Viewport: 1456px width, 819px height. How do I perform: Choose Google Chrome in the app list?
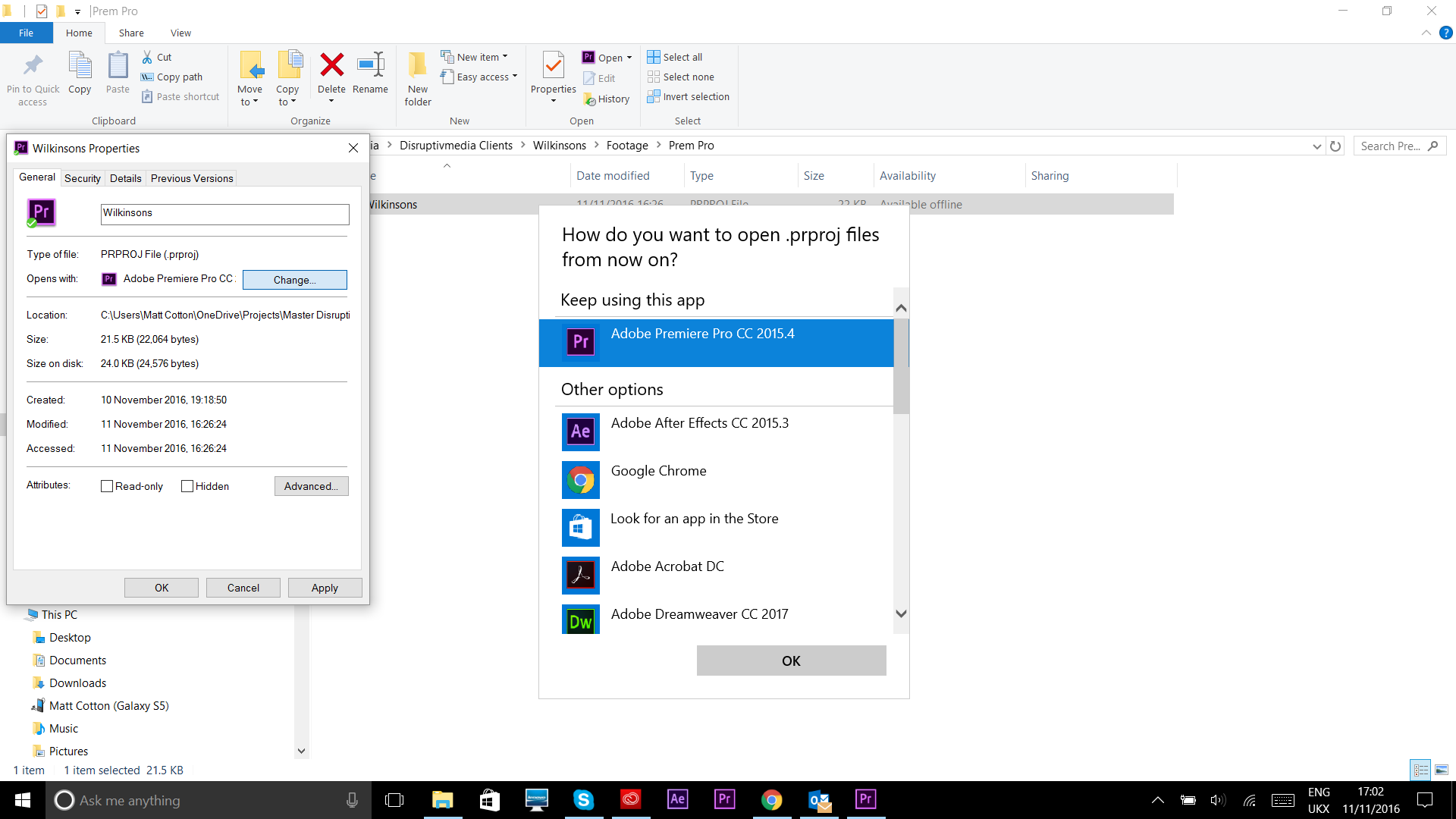click(717, 479)
